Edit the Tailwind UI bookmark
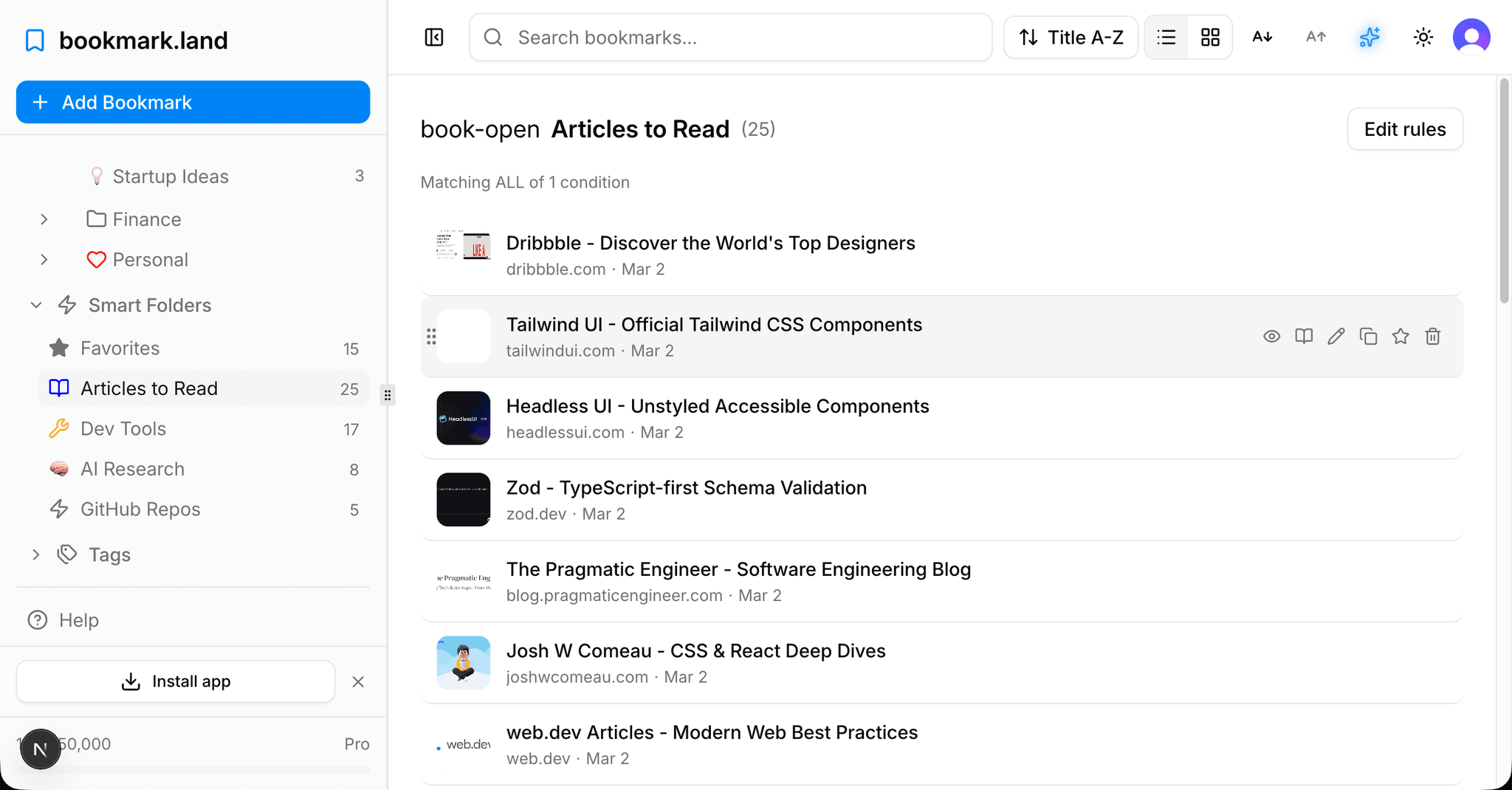 coord(1336,337)
